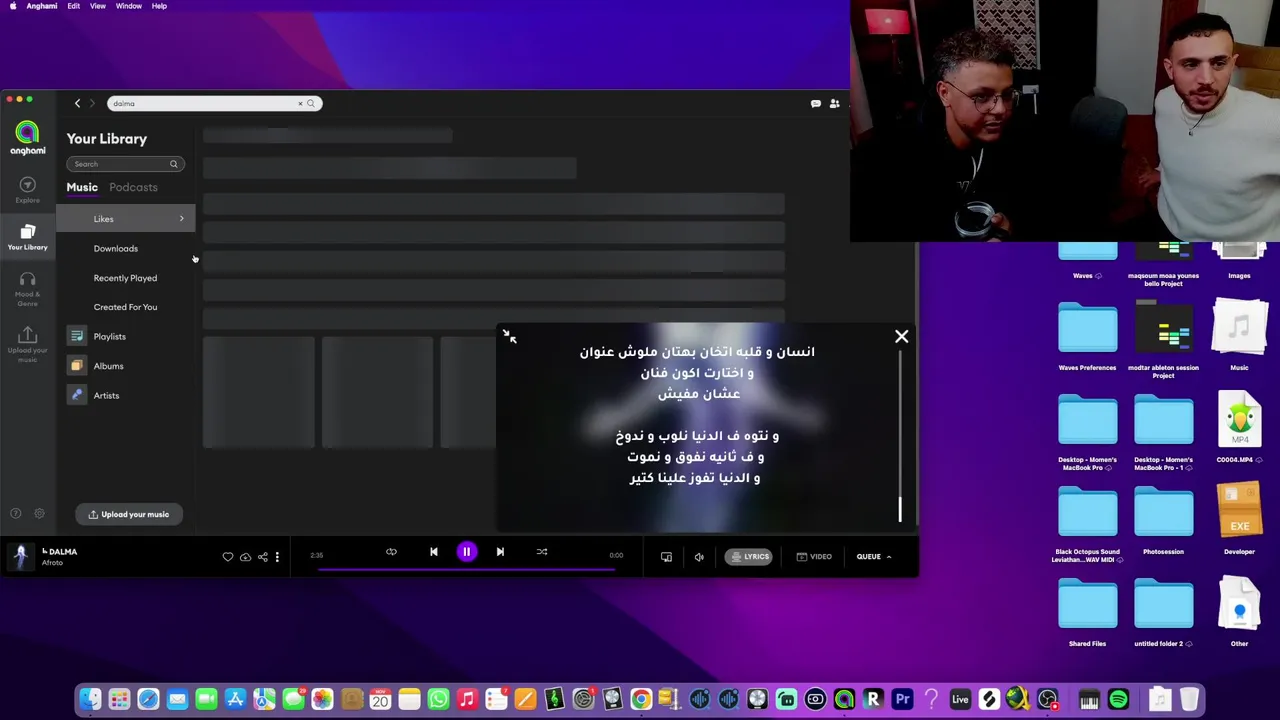Click the library search magnifier icon

pos(173,164)
